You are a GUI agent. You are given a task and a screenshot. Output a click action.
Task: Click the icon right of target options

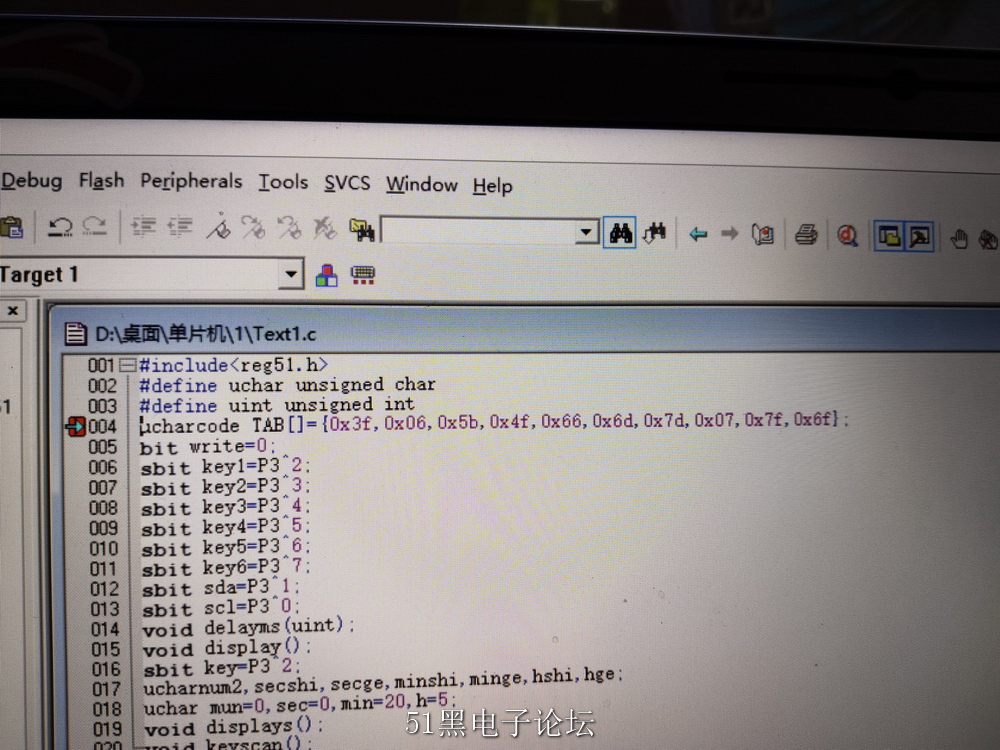click(363, 276)
